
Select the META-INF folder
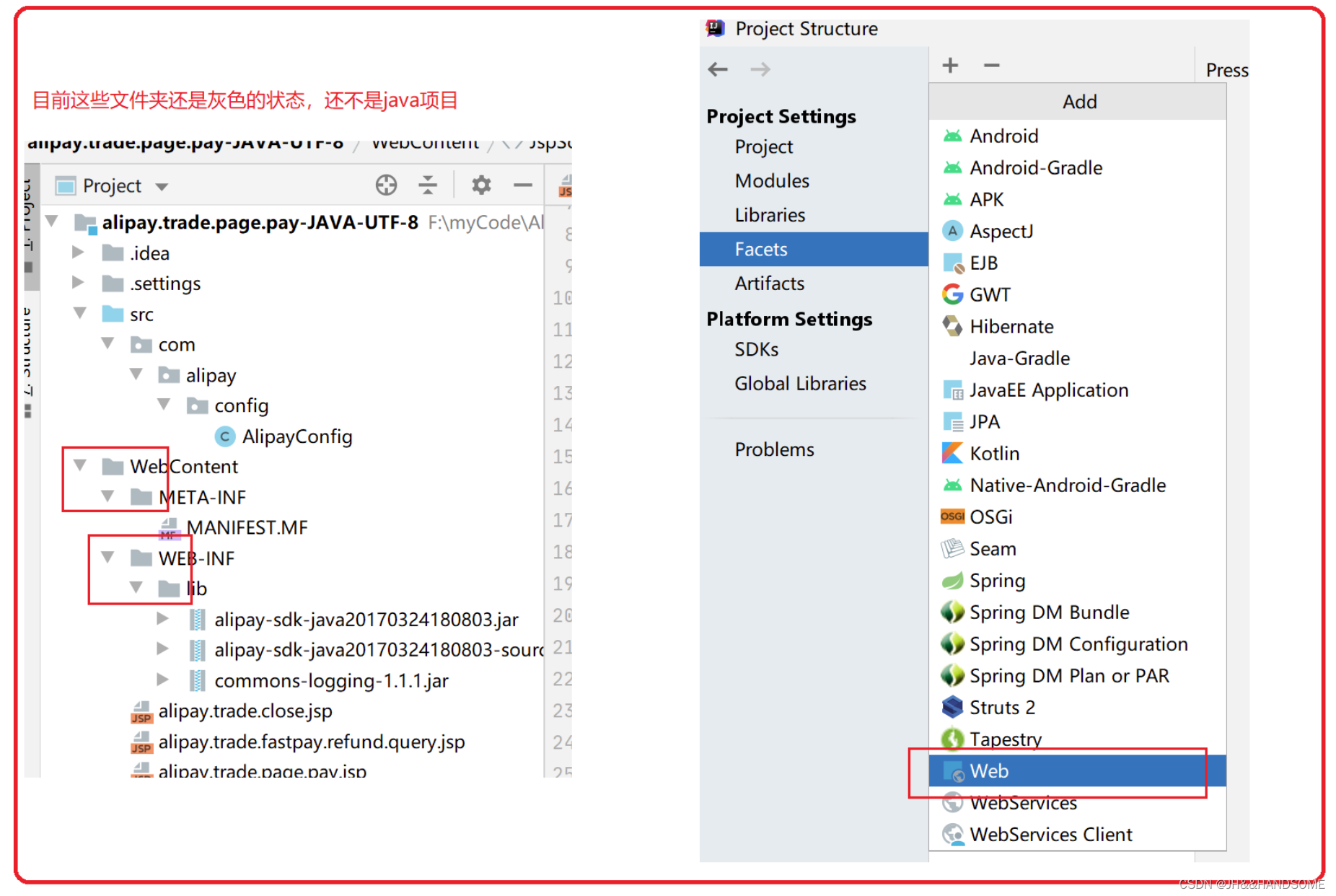pos(188,497)
